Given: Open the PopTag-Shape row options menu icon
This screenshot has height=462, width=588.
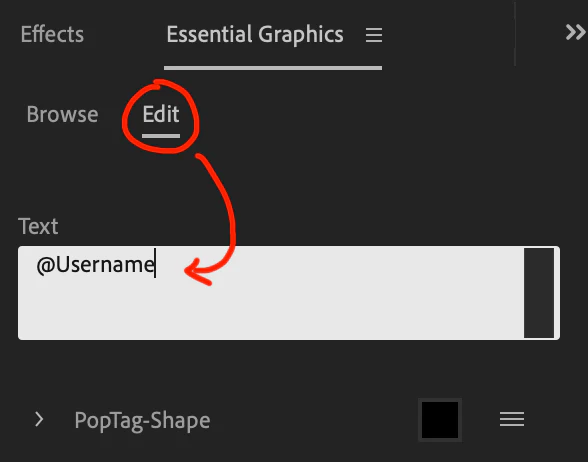Looking at the screenshot, I should [512, 419].
